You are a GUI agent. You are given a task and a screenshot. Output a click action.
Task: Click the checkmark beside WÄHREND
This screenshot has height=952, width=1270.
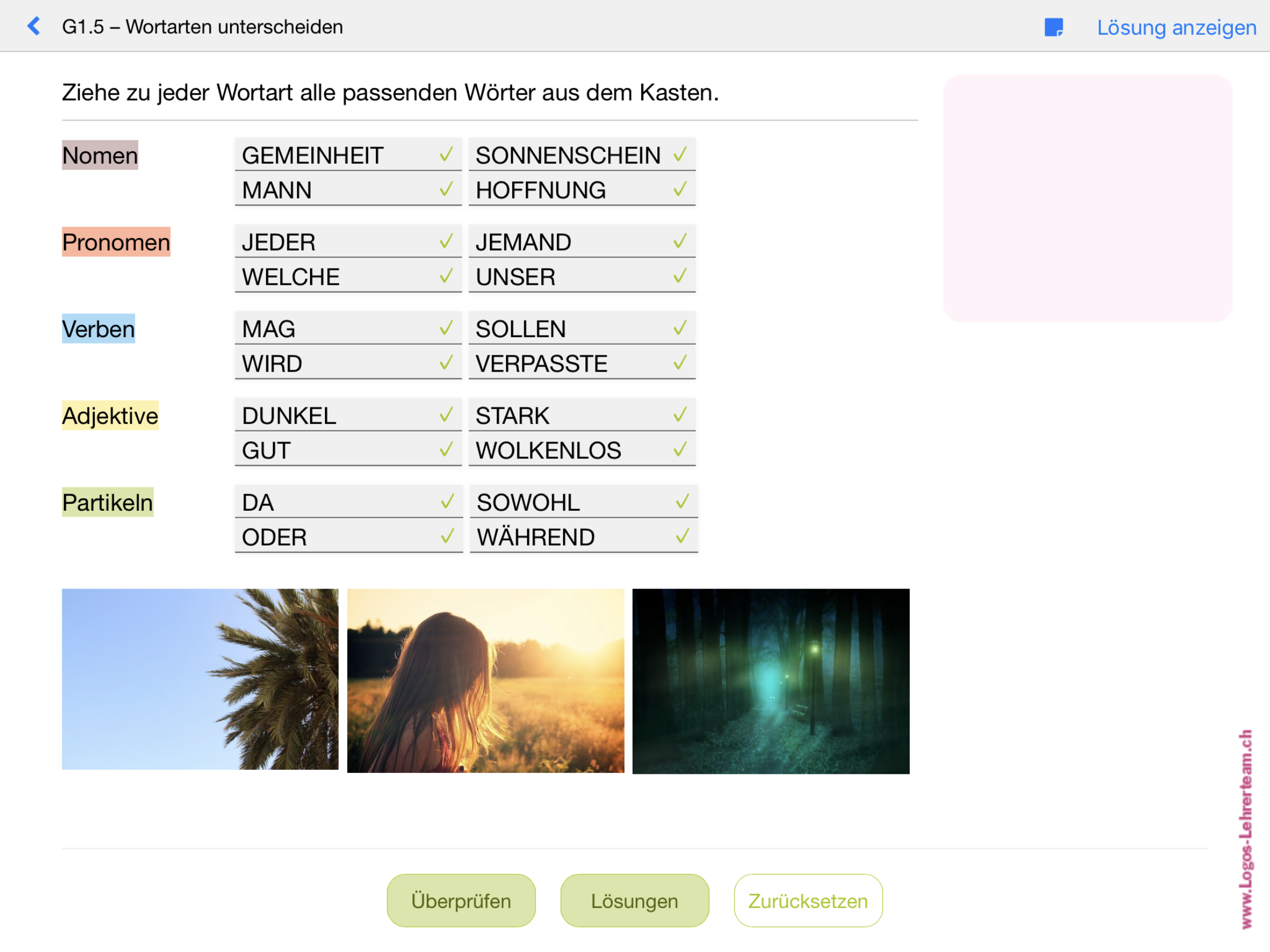(682, 537)
